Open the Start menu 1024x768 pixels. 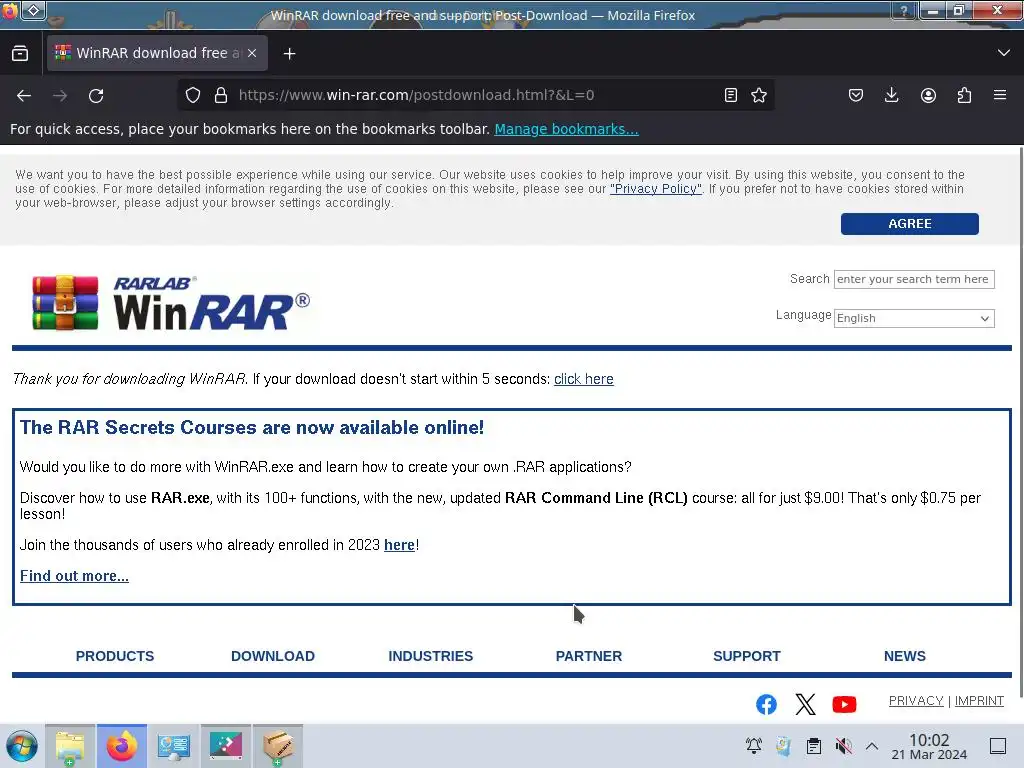22,746
